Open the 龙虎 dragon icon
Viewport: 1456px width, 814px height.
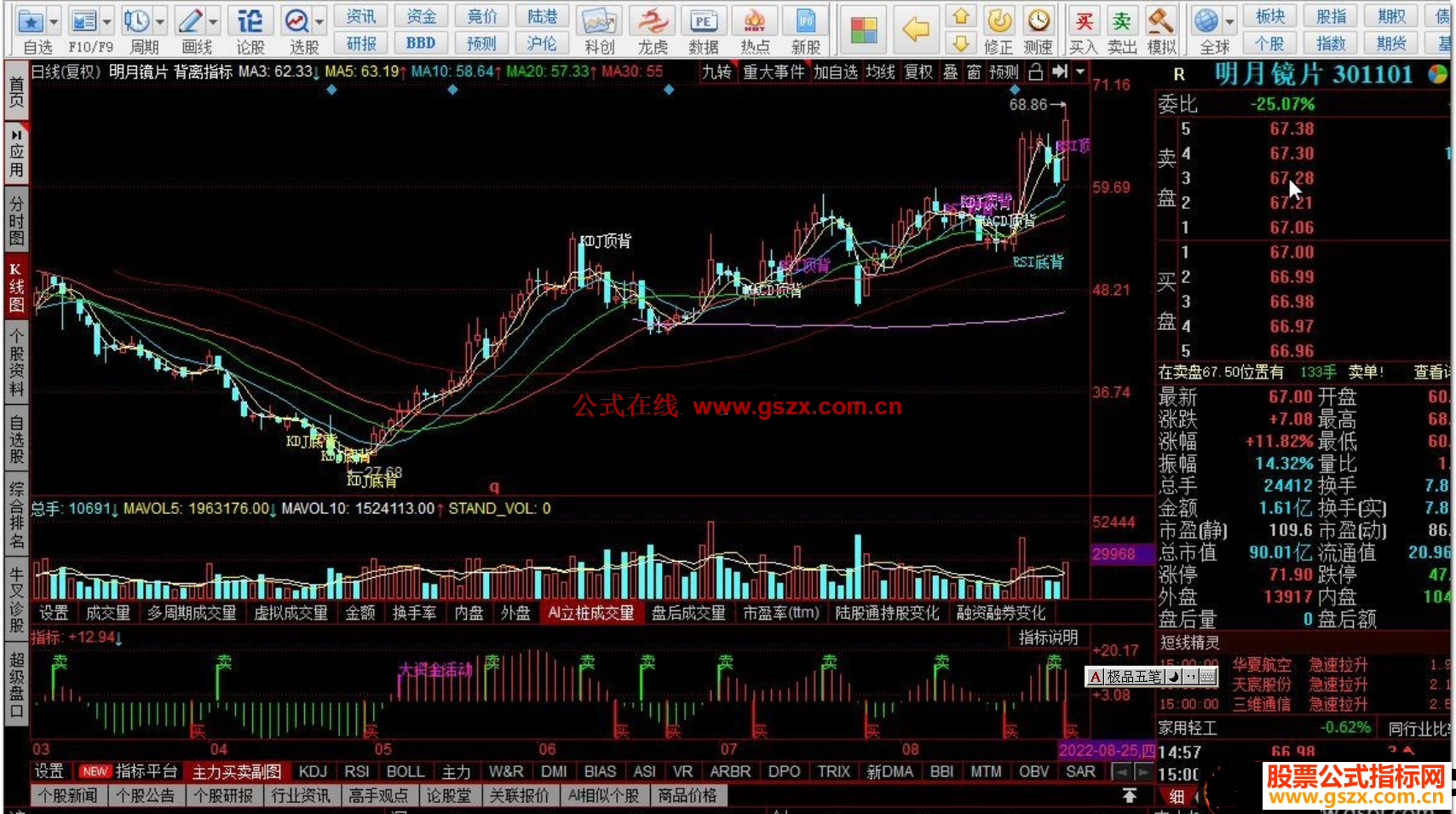[x=653, y=21]
